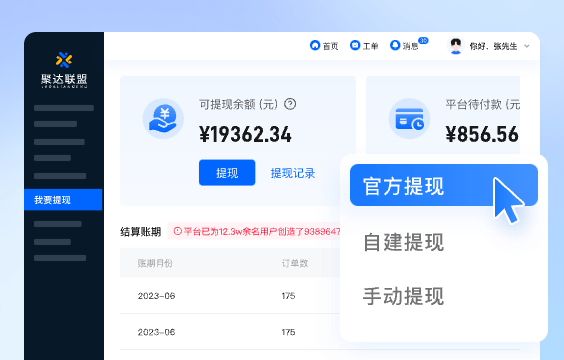This screenshot has width=564, height=360.
Task: Click the 你好, 张先生 greeting
Action: (493, 46)
